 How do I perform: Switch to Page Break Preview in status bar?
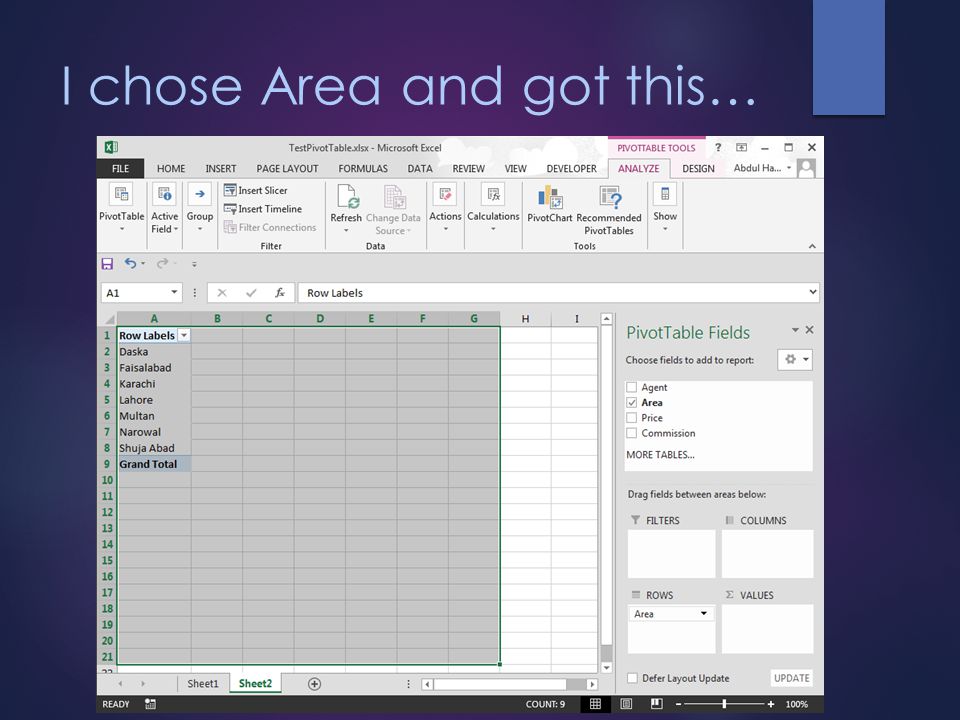tap(656, 704)
